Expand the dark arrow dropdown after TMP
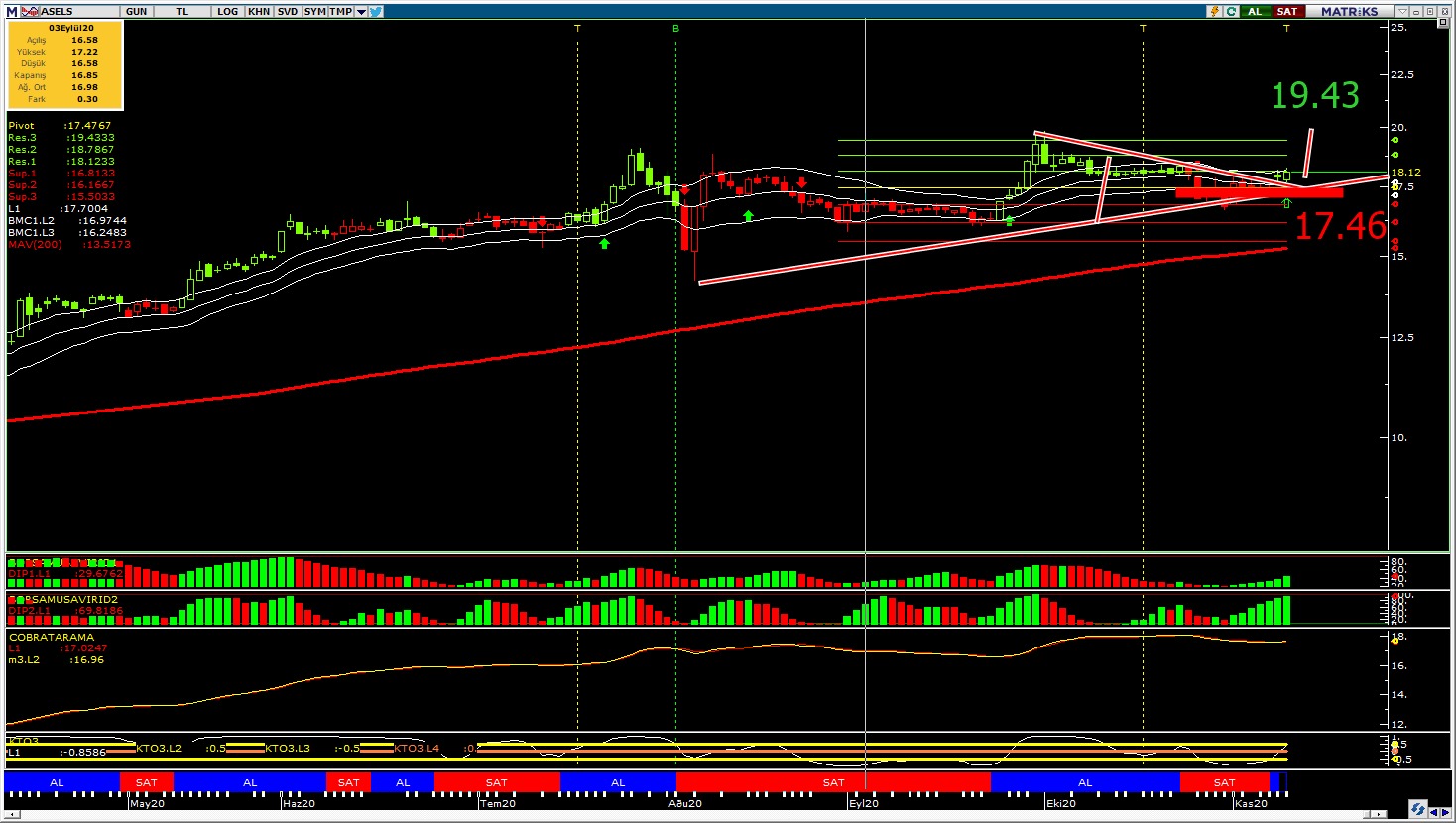 [x=361, y=11]
